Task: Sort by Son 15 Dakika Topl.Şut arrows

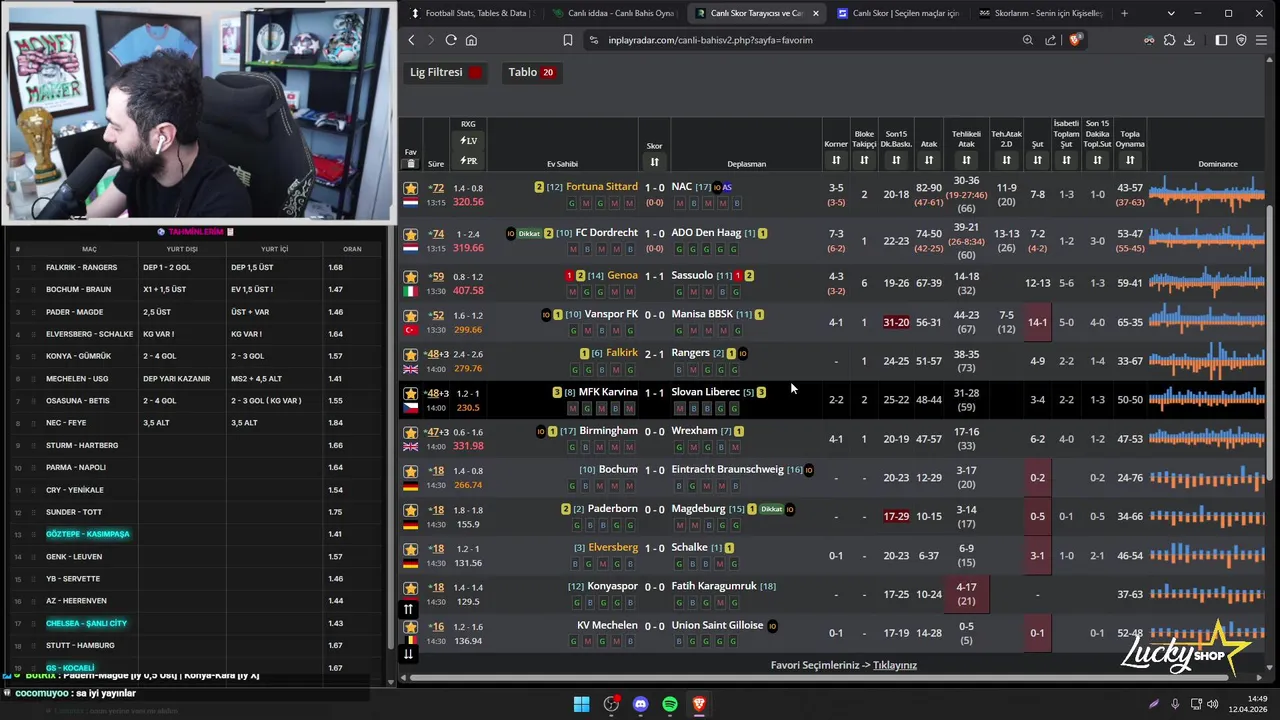Action: coord(1097,160)
